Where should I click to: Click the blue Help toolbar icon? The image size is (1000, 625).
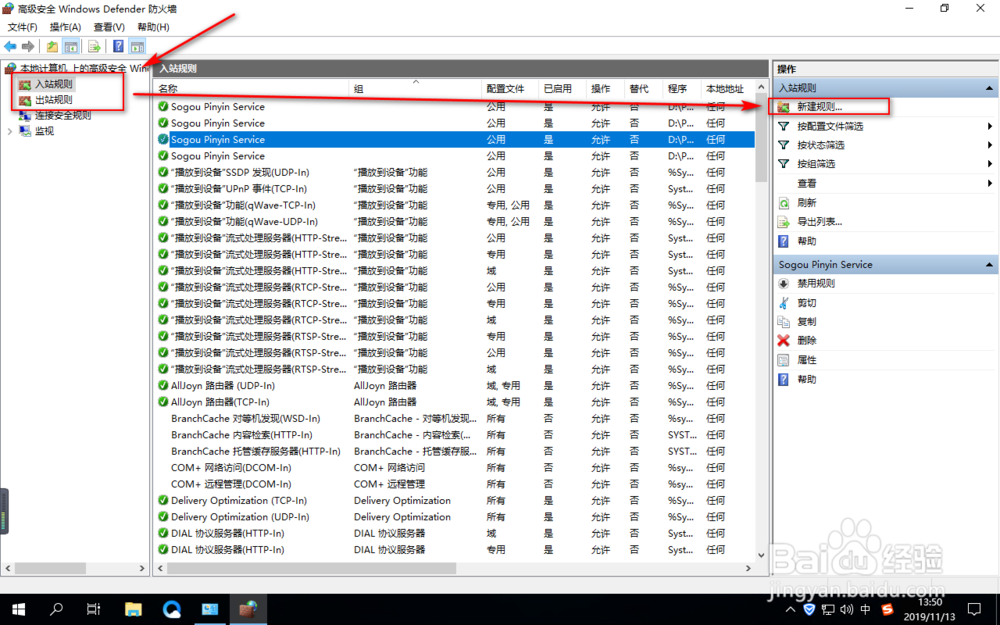pyautogui.click(x=118, y=46)
